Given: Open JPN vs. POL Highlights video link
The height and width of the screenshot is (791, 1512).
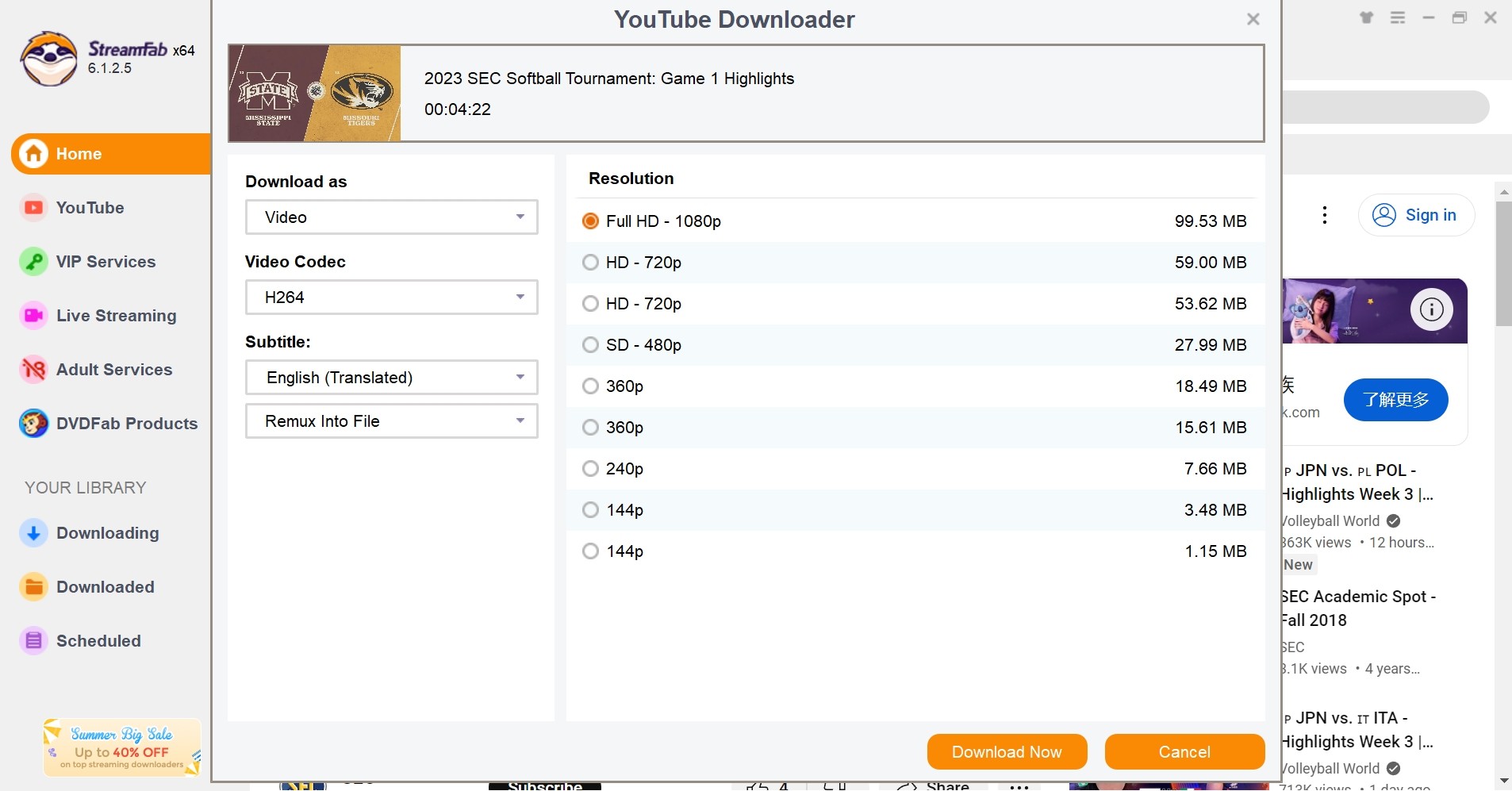Looking at the screenshot, I should pyautogui.click(x=1358, y=482).
